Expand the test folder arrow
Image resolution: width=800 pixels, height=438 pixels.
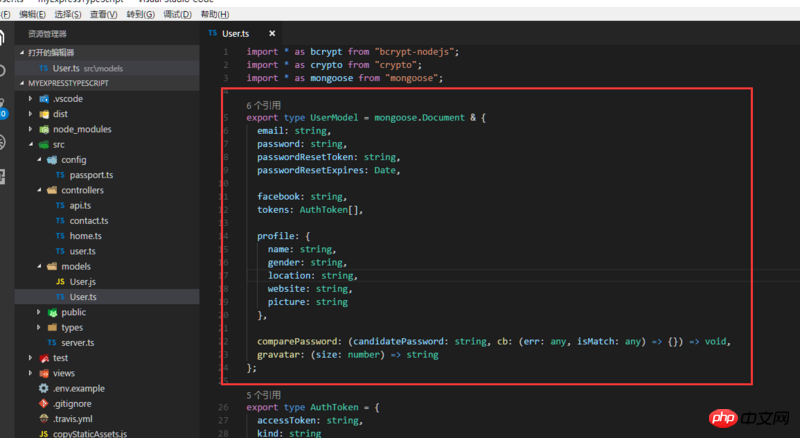click(x=31, y=358)
